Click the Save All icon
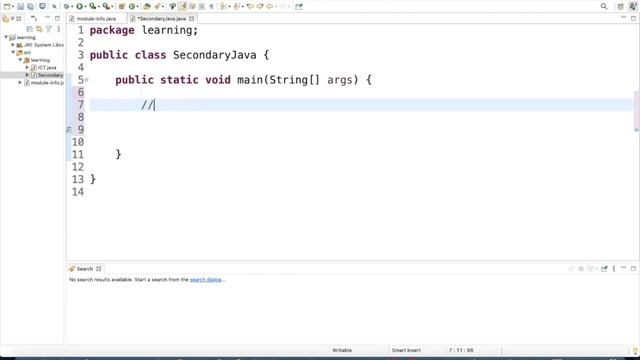Viewport: 640px width, 360px height. click(x=30, y=7)
